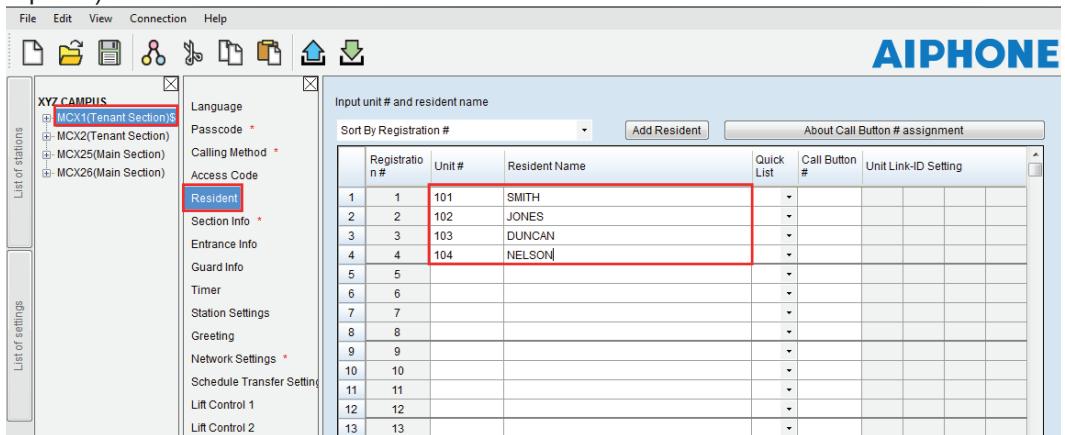Close the settings list panel
This screenshot has width=1065, height=435.
(x=310, y=84)
